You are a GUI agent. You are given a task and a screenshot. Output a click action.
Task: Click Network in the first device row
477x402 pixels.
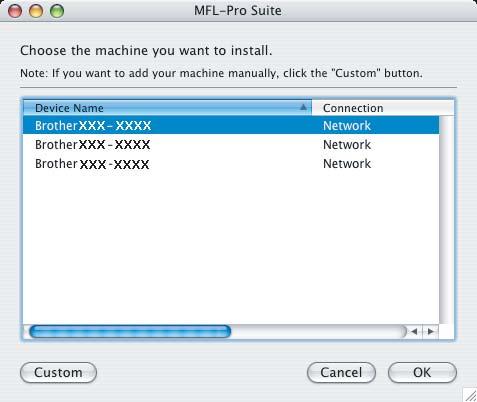pos(347,126)
